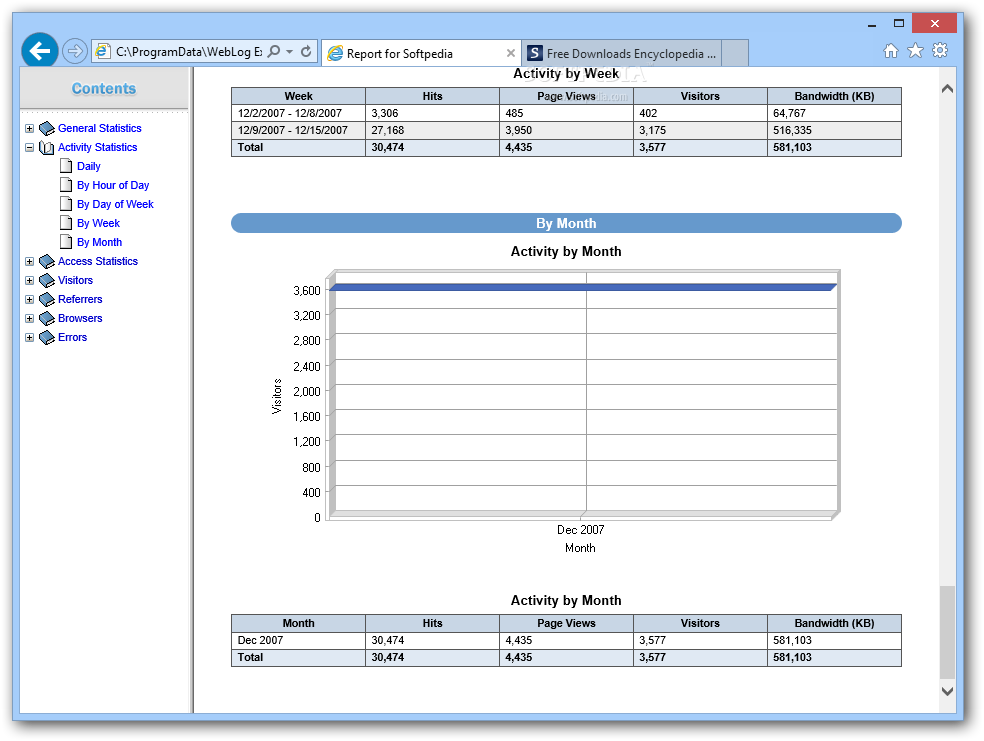The image size is (984, 741).
Task: Open the Visitors link in Contents
Action: 75,280
